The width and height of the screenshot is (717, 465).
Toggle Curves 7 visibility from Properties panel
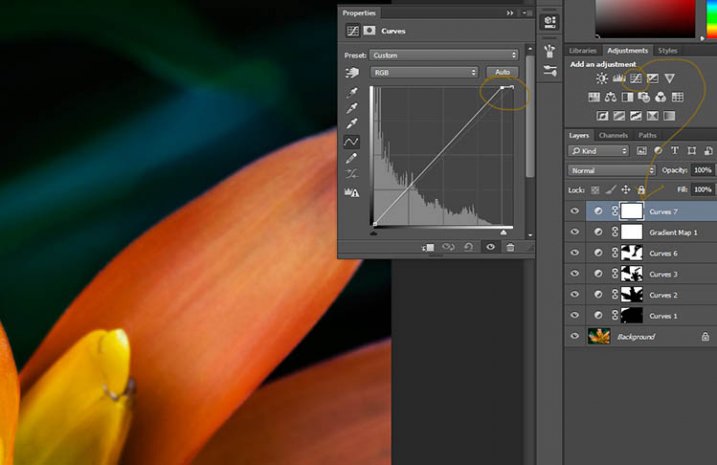coord(490,247)
